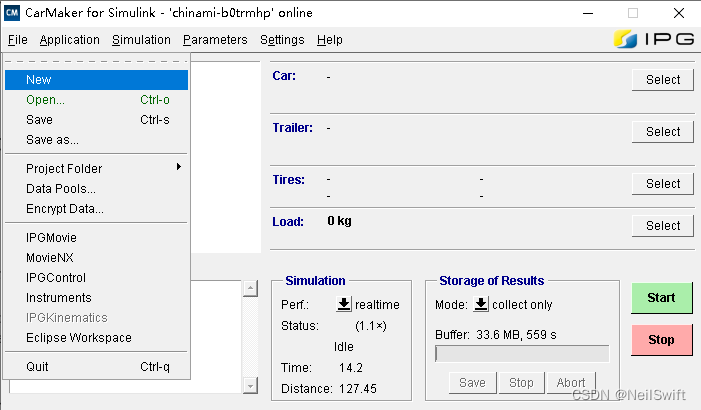Image resolution: width=701 pixels, height=410 pixels.
Task: Click the log scrollbar up arrow
Action: [x=250, y=288]
